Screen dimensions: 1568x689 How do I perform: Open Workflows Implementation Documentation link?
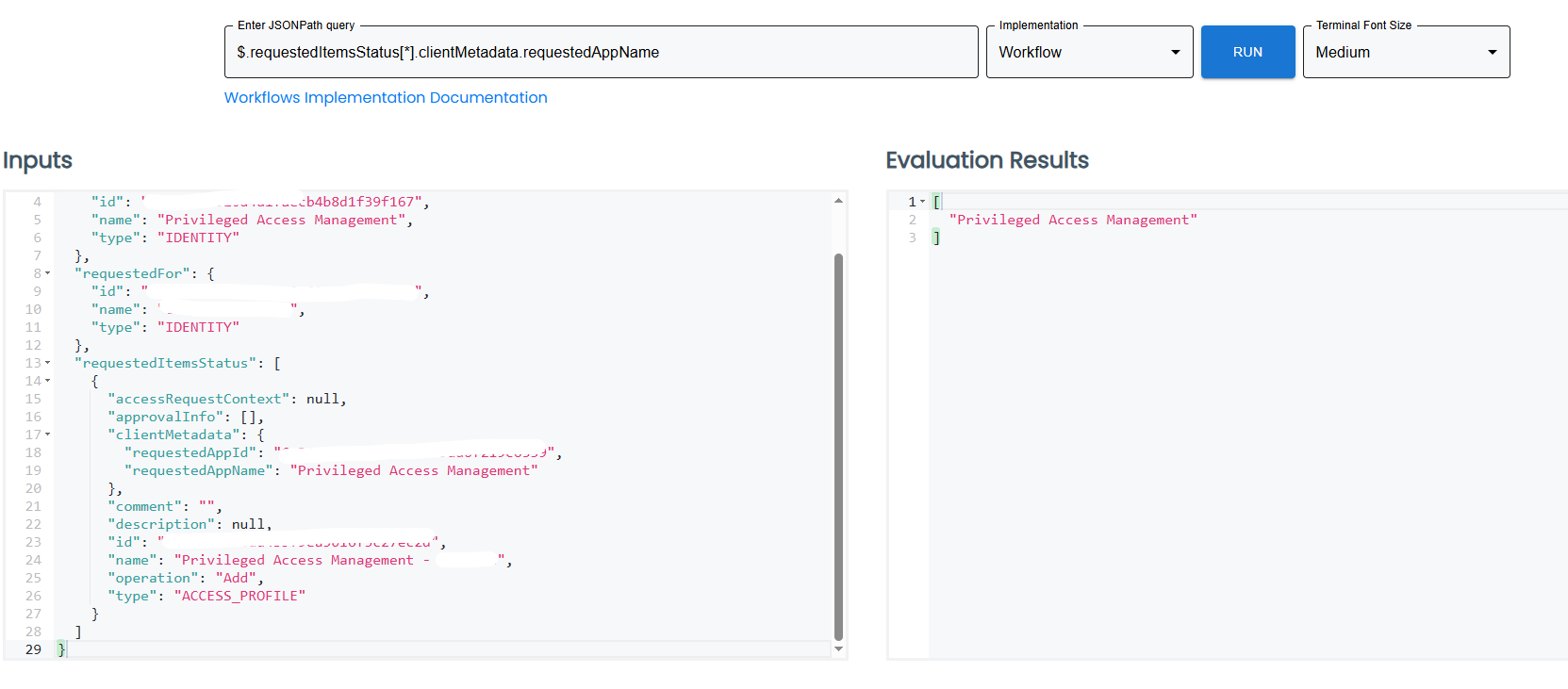pyautogui.click(x=385, y=97)
